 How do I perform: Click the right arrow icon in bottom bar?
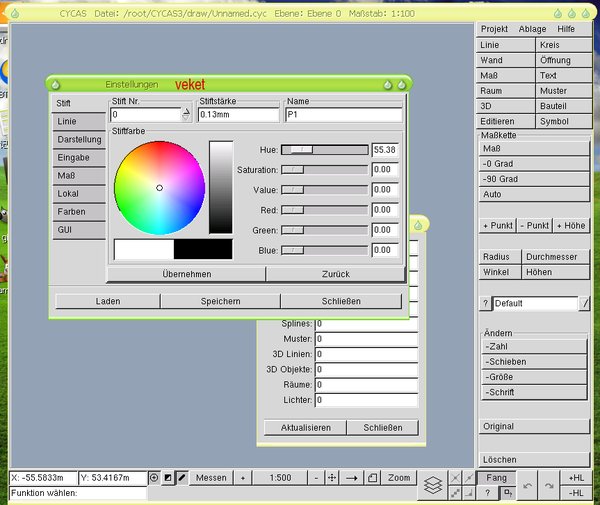click(x=352, y=478)
